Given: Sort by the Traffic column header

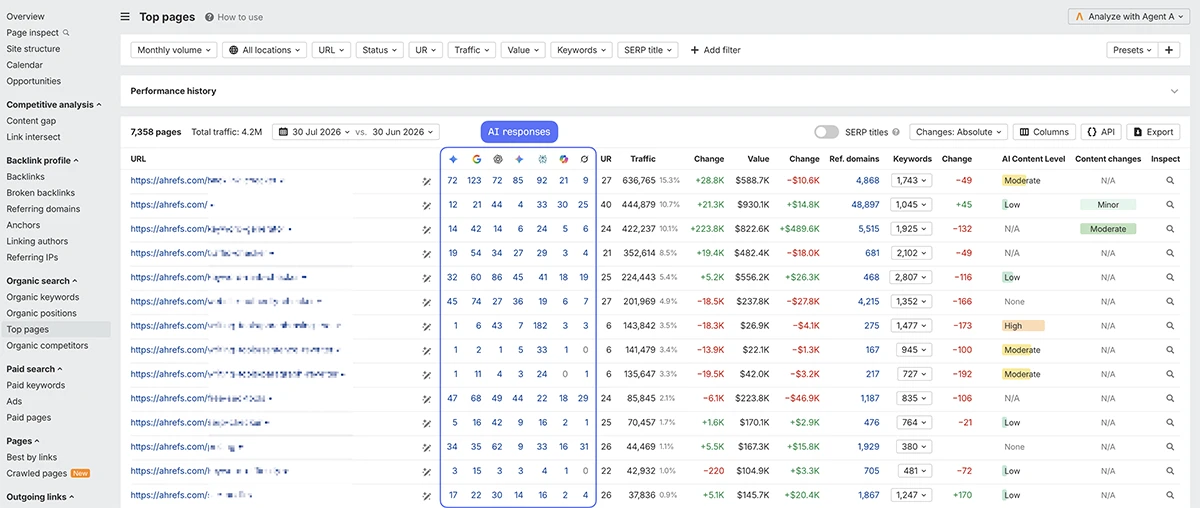Looking at the screenshot, I should click(643, 159).
